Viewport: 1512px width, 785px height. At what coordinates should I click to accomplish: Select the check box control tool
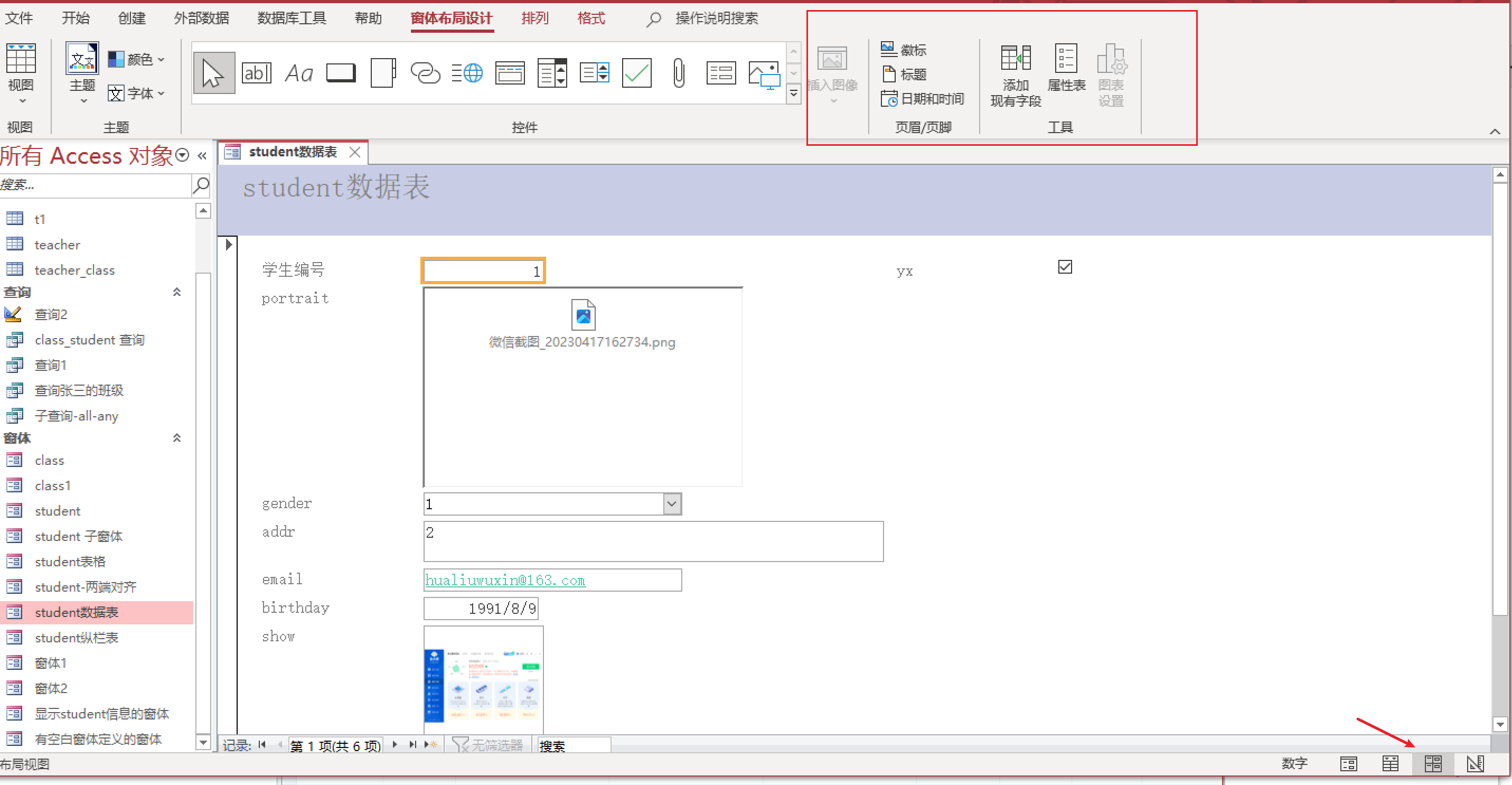click(x=636, y=73)
